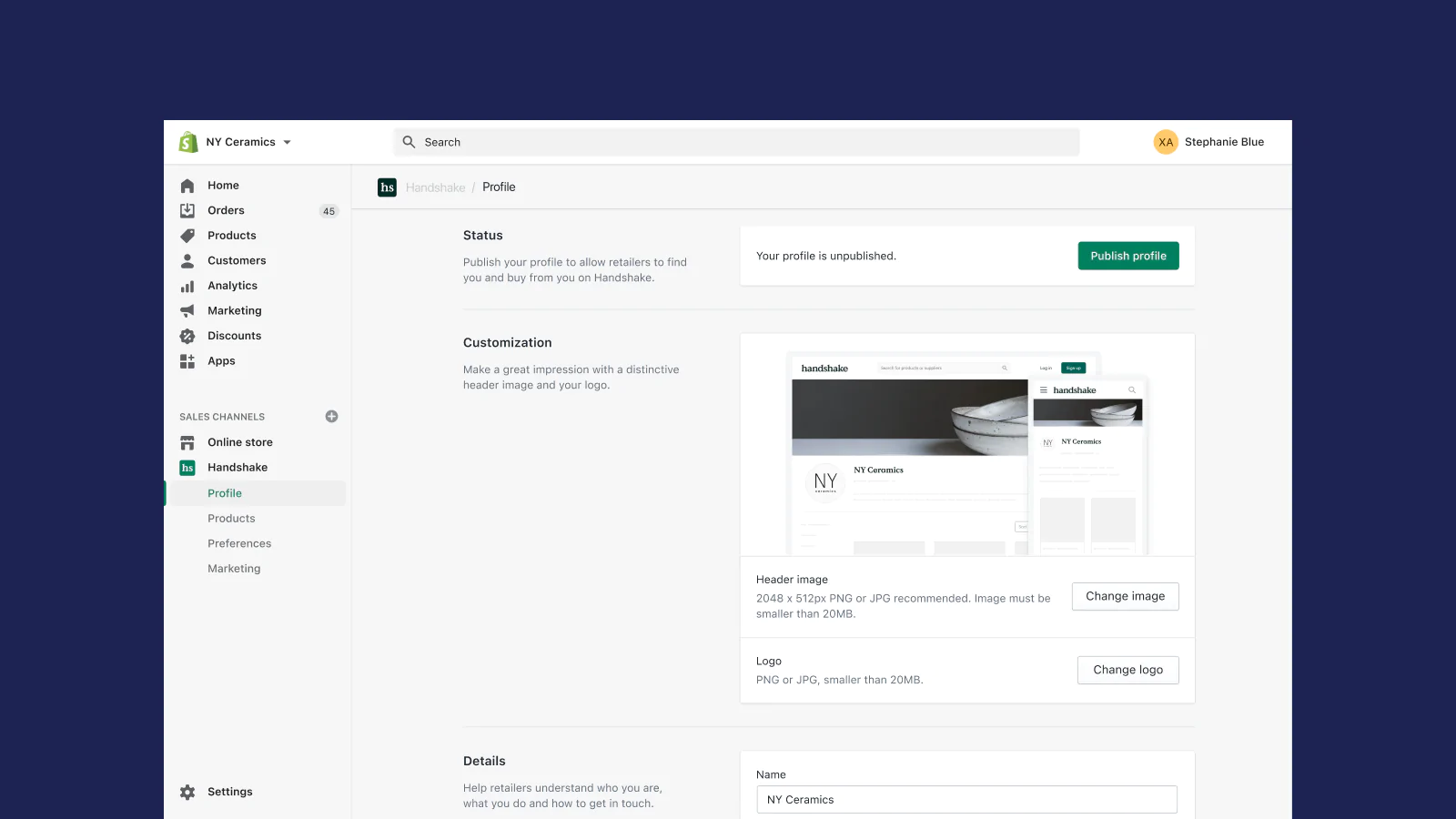Screen dimensions: 1456x819
Task: Select the Online store icon
Action: [187, 442]
